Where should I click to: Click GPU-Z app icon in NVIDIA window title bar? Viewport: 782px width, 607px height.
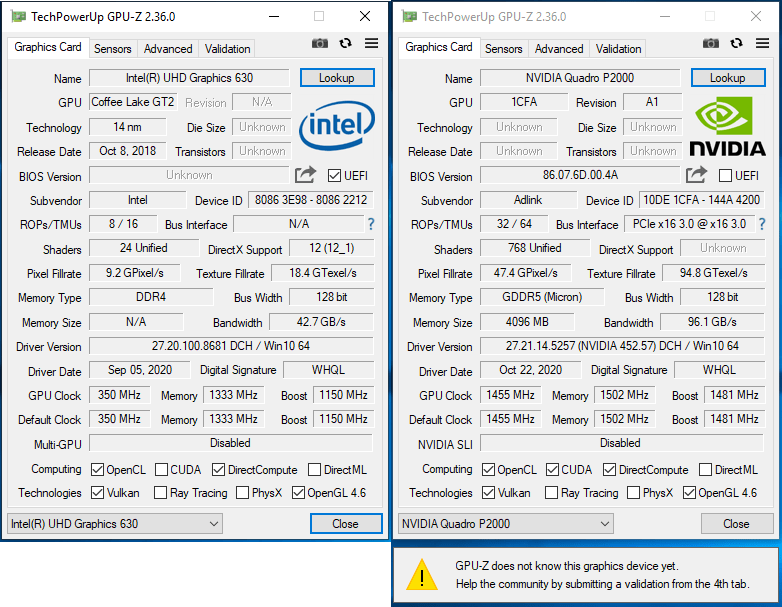[x=409, y=16]
